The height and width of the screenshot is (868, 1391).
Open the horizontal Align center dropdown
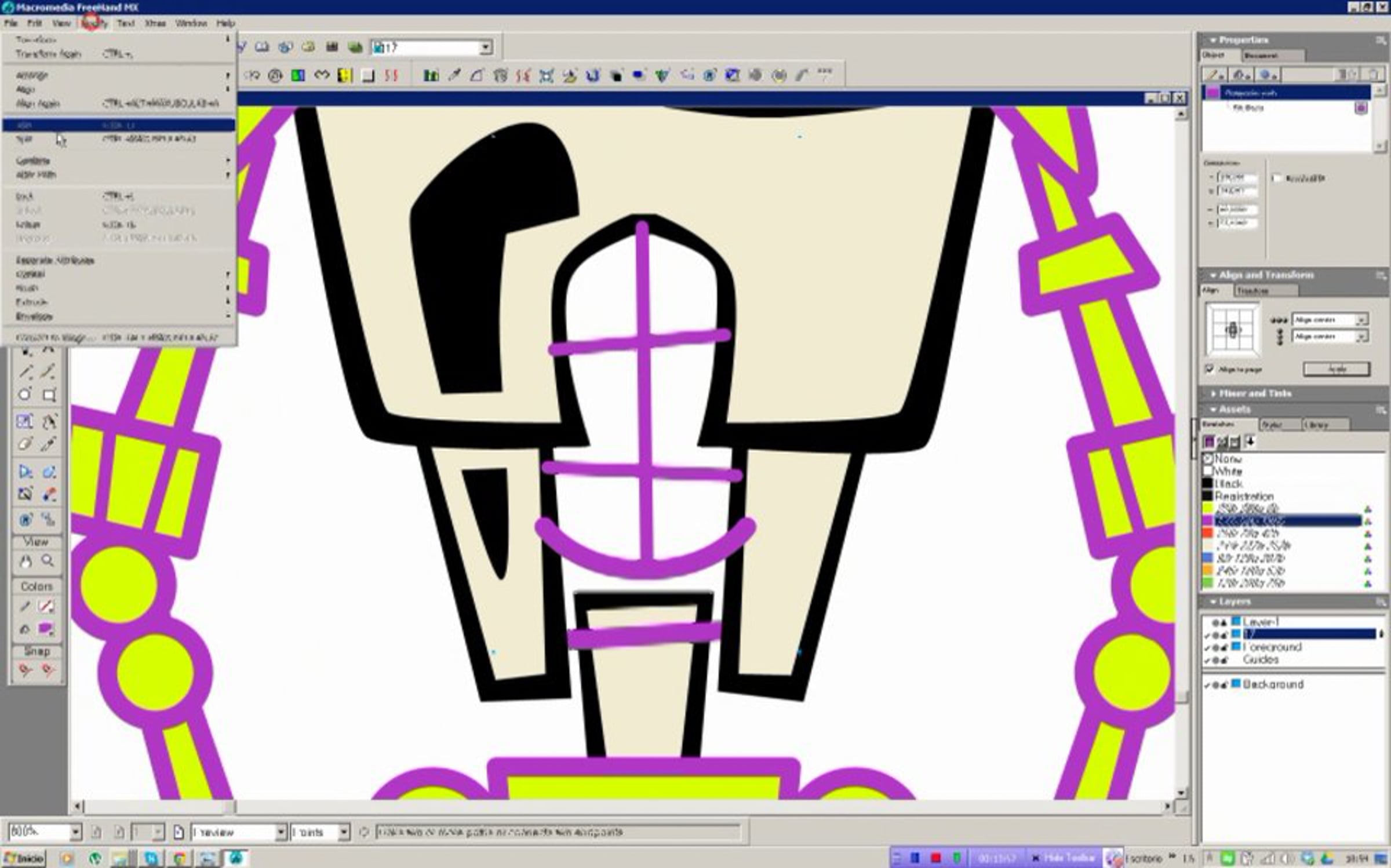coord(1361,320)
